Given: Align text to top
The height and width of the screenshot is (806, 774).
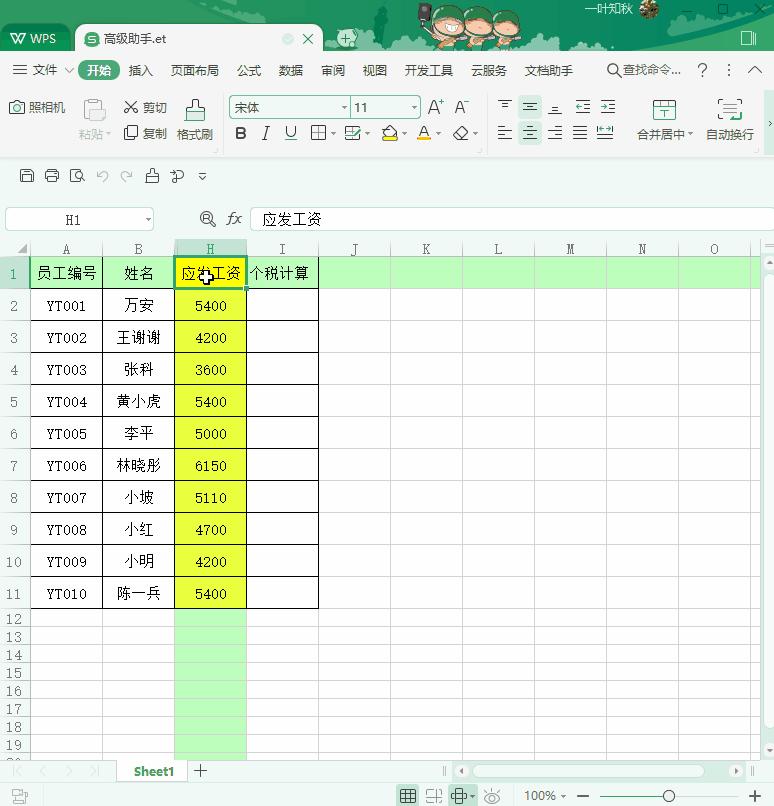Looking at the screenshot, I should (505, 107).
